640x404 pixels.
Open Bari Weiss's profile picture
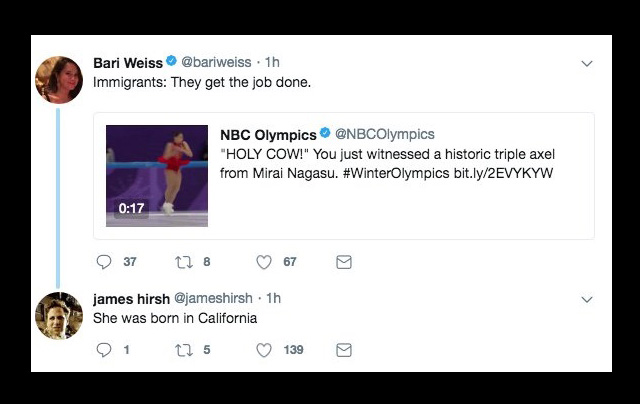tap(59, 80)
